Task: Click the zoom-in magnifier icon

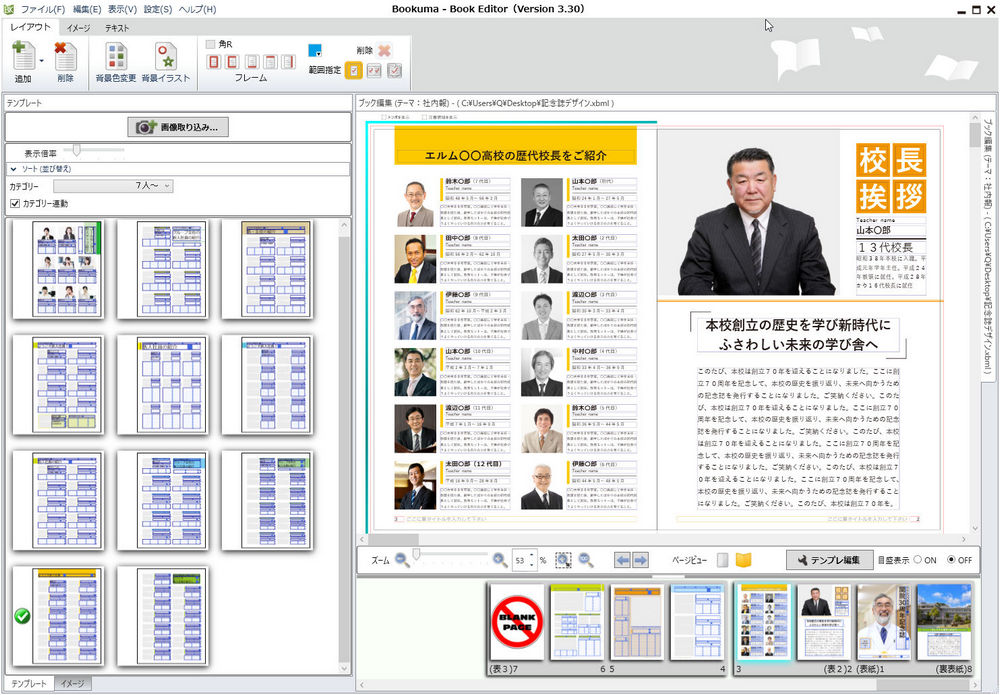Action: pos(500,560)
